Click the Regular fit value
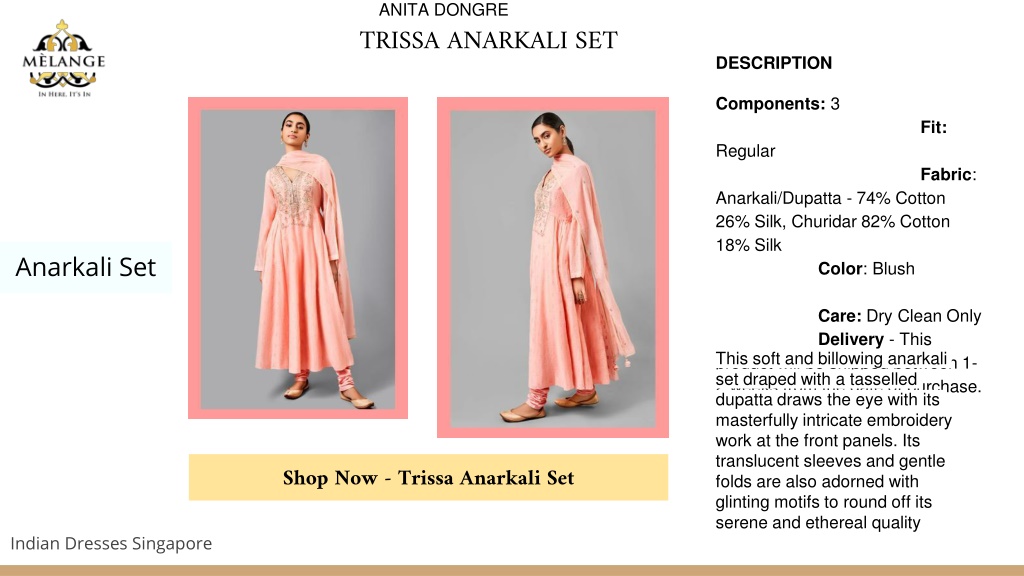The image size is (1024, 576). tap(745, 151)
